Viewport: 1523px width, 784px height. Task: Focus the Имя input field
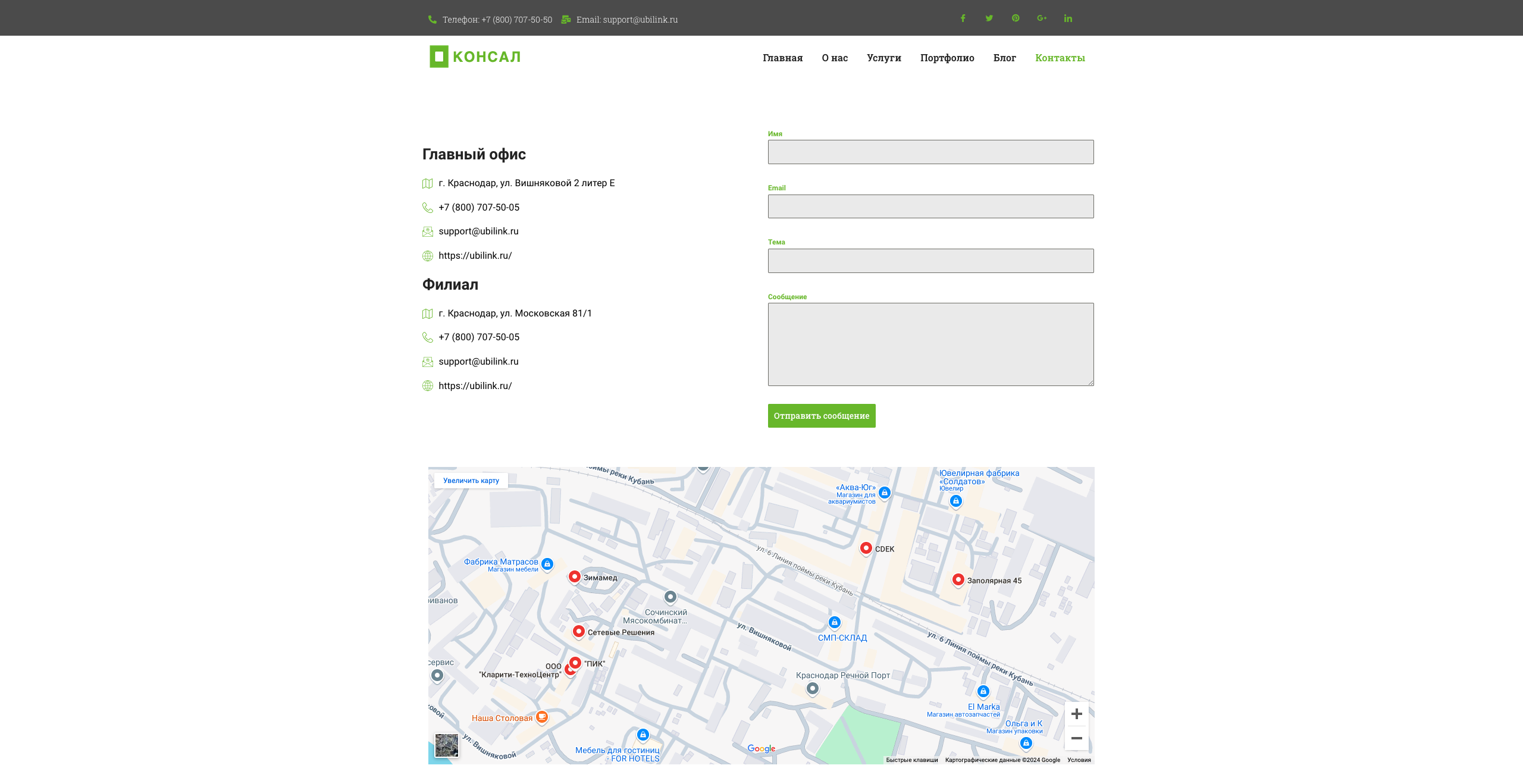(930, 152)
